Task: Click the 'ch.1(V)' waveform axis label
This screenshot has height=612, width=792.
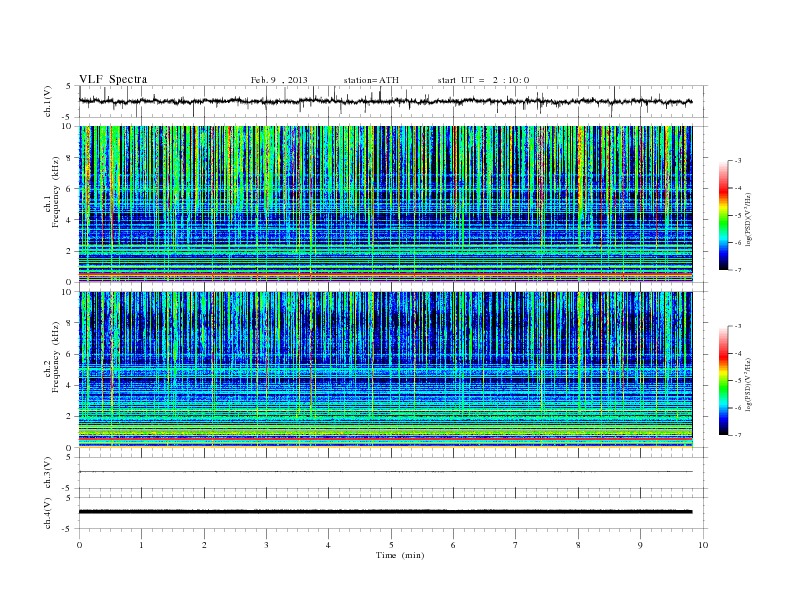Action: pyautogui.click(x=48, y=101)
